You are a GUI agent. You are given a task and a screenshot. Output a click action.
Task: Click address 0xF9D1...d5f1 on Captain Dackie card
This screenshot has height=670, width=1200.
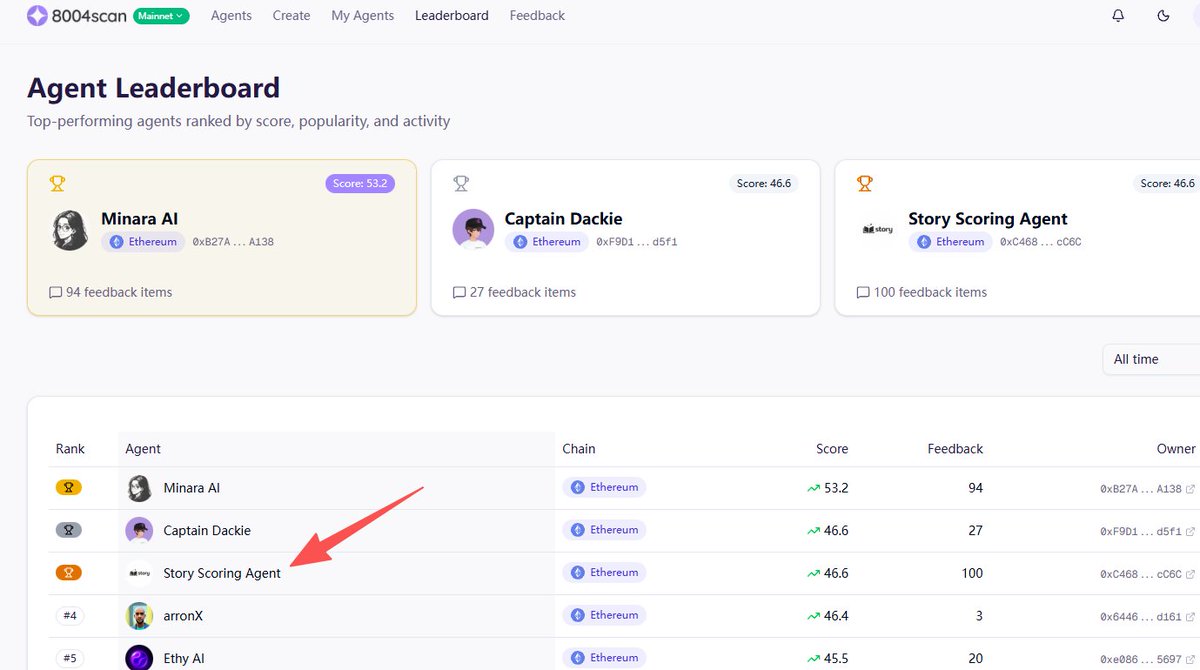[x=637, y=242]
